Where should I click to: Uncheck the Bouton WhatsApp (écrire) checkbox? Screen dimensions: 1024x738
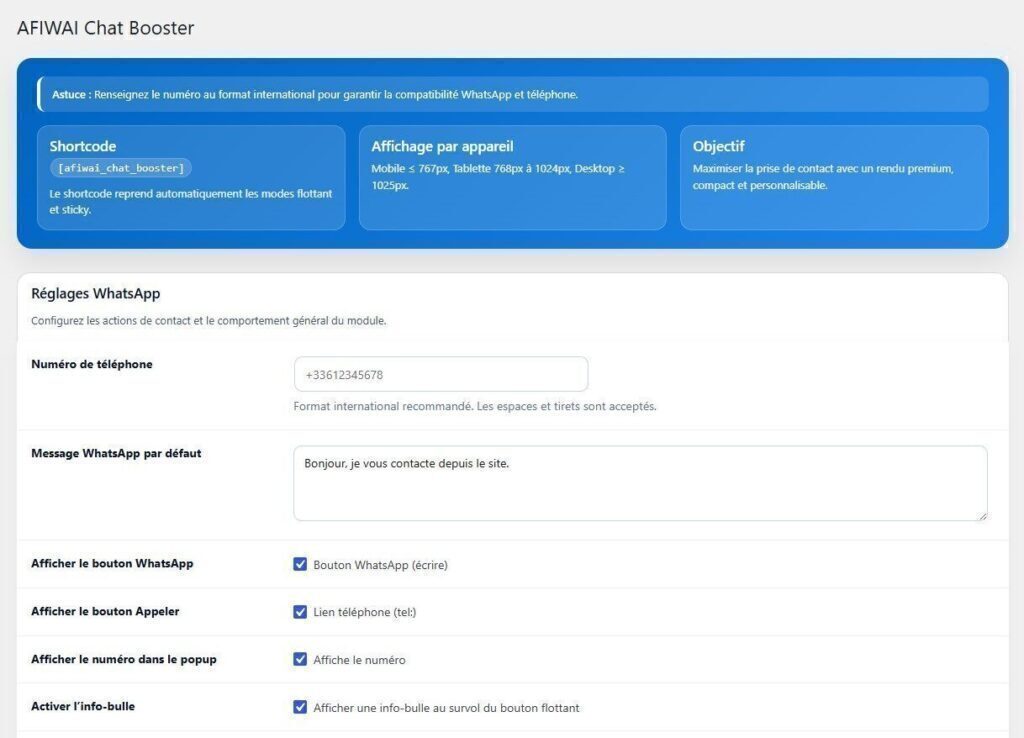point(300,564)
